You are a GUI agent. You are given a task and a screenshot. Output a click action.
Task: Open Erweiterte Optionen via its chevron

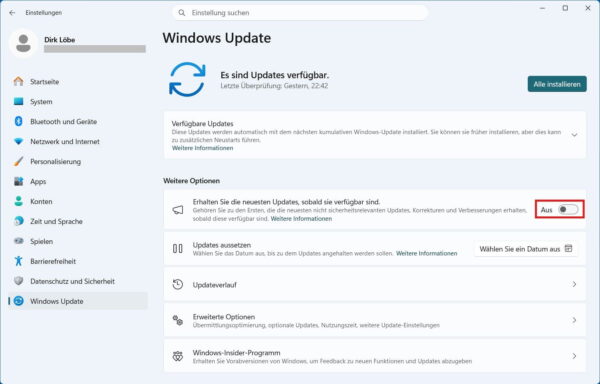(574, 320)
